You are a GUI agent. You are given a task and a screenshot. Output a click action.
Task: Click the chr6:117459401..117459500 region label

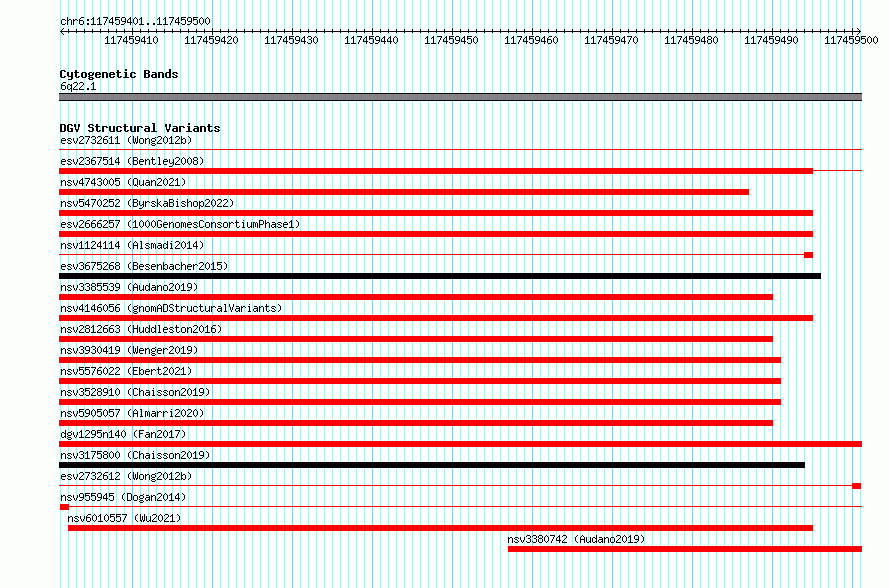click(135, 21)
